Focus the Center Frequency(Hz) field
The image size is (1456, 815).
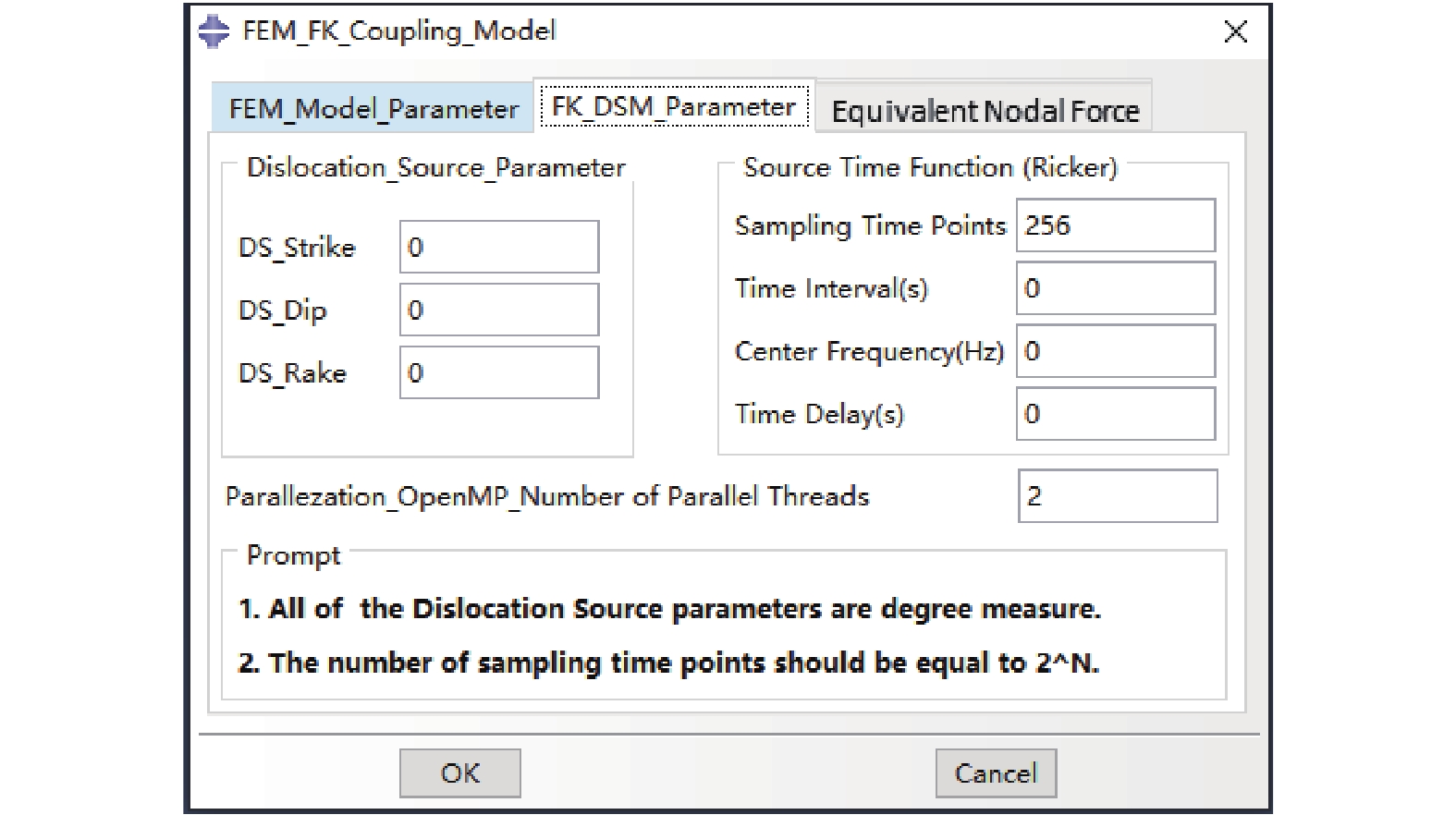pos(1115,351)
